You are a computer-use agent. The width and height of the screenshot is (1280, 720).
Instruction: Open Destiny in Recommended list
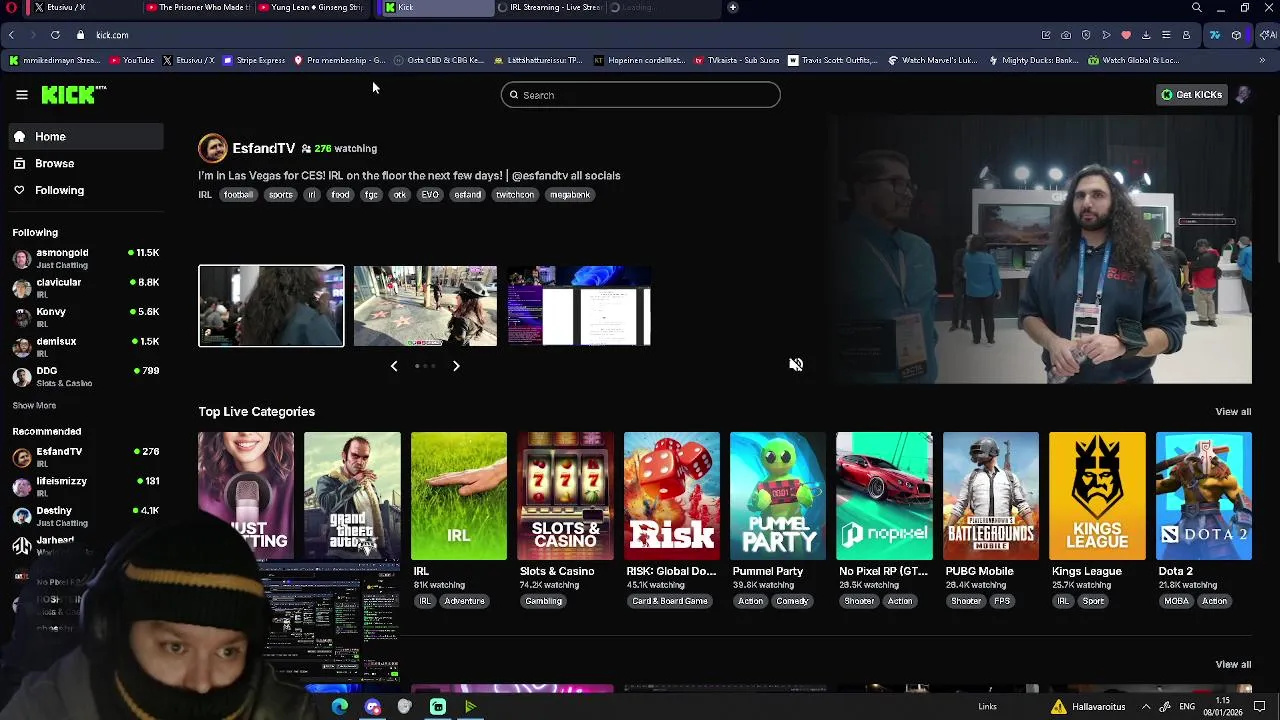[x=86, y=516]
